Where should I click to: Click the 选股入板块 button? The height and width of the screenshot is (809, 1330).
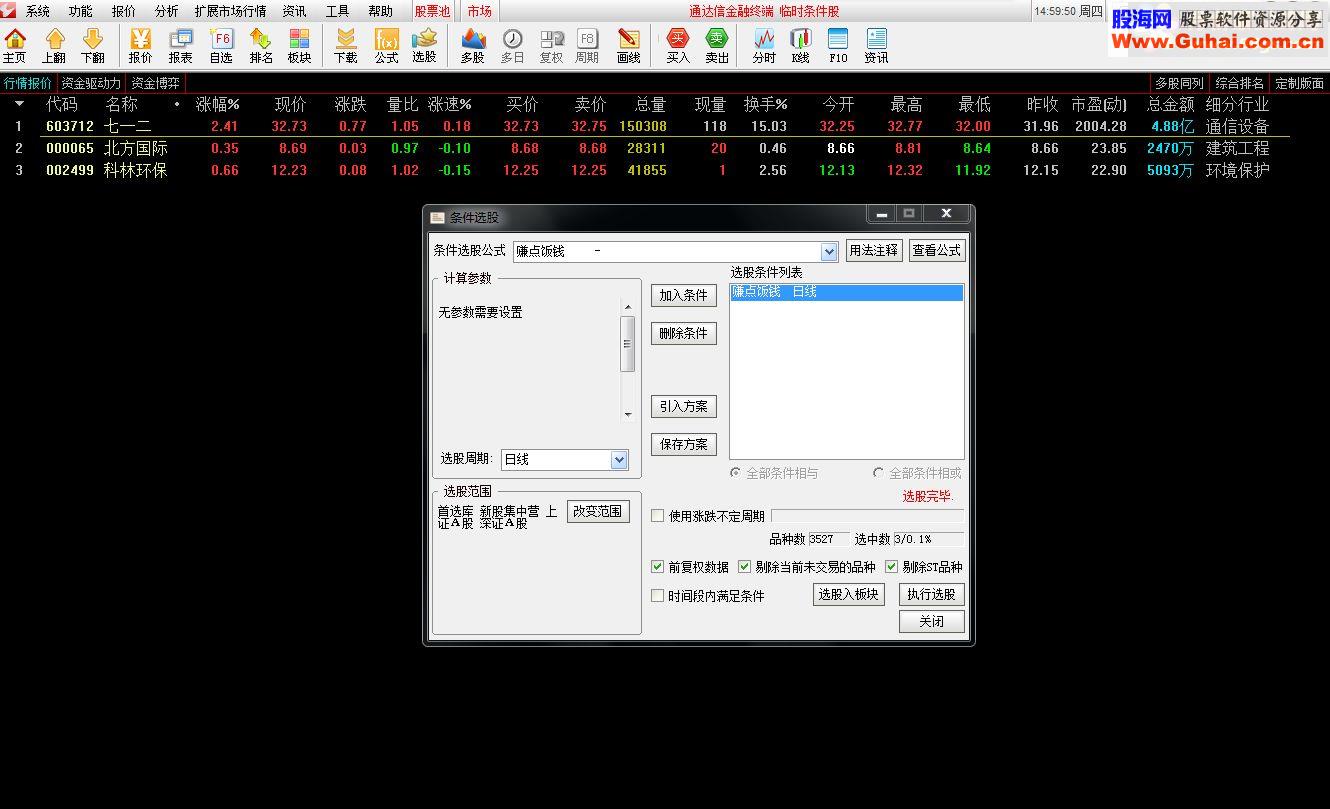(848, 595)
